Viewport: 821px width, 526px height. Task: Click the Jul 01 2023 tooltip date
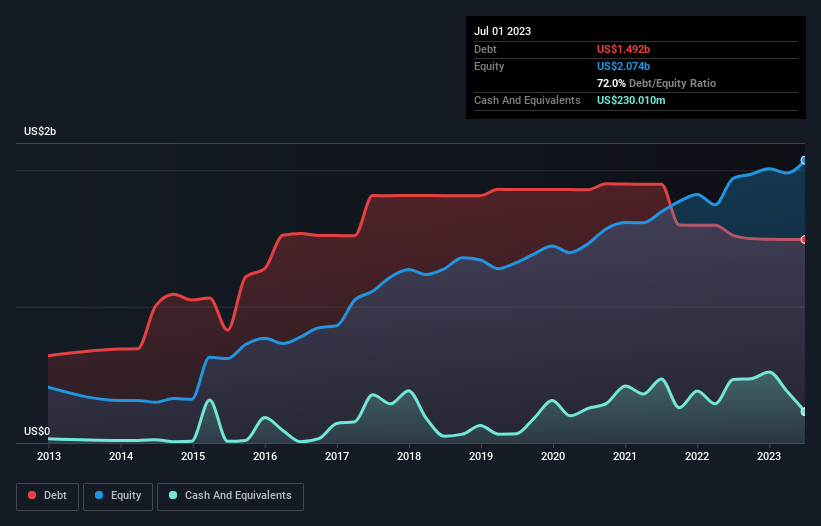(502, 31)
